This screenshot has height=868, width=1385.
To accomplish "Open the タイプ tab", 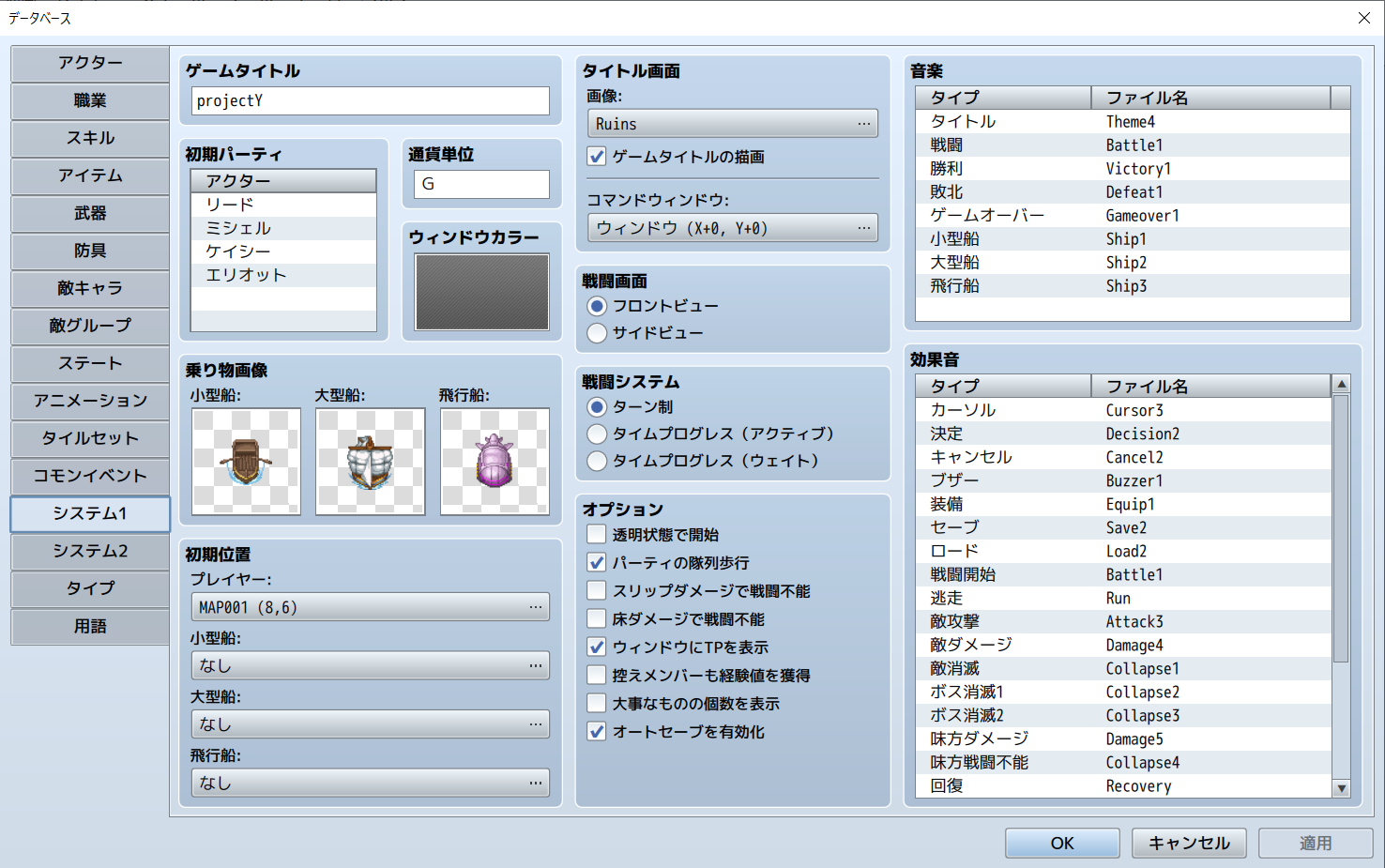I will coord(90,588).
